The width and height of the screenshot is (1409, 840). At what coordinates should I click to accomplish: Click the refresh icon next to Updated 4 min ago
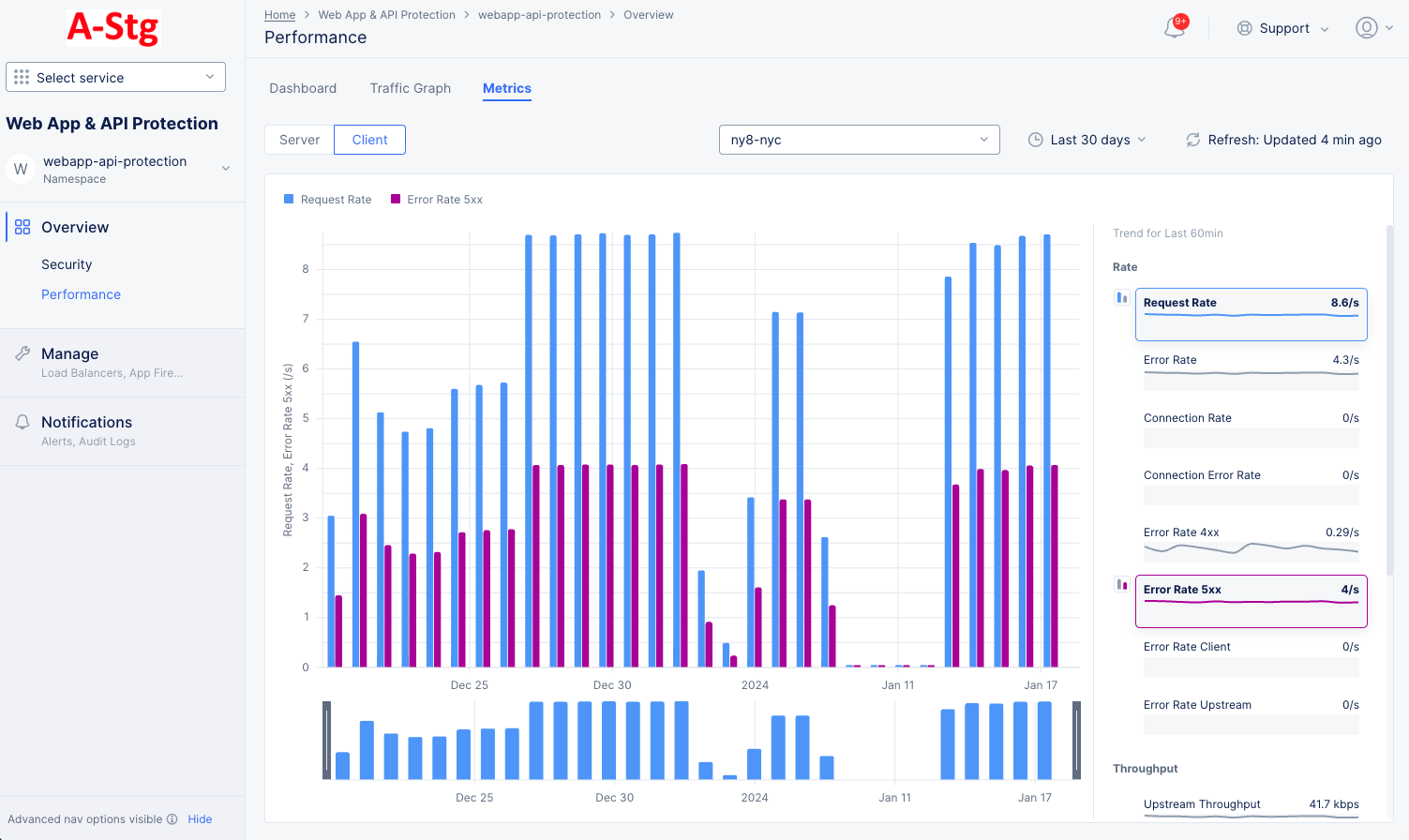coord(1192,140)
